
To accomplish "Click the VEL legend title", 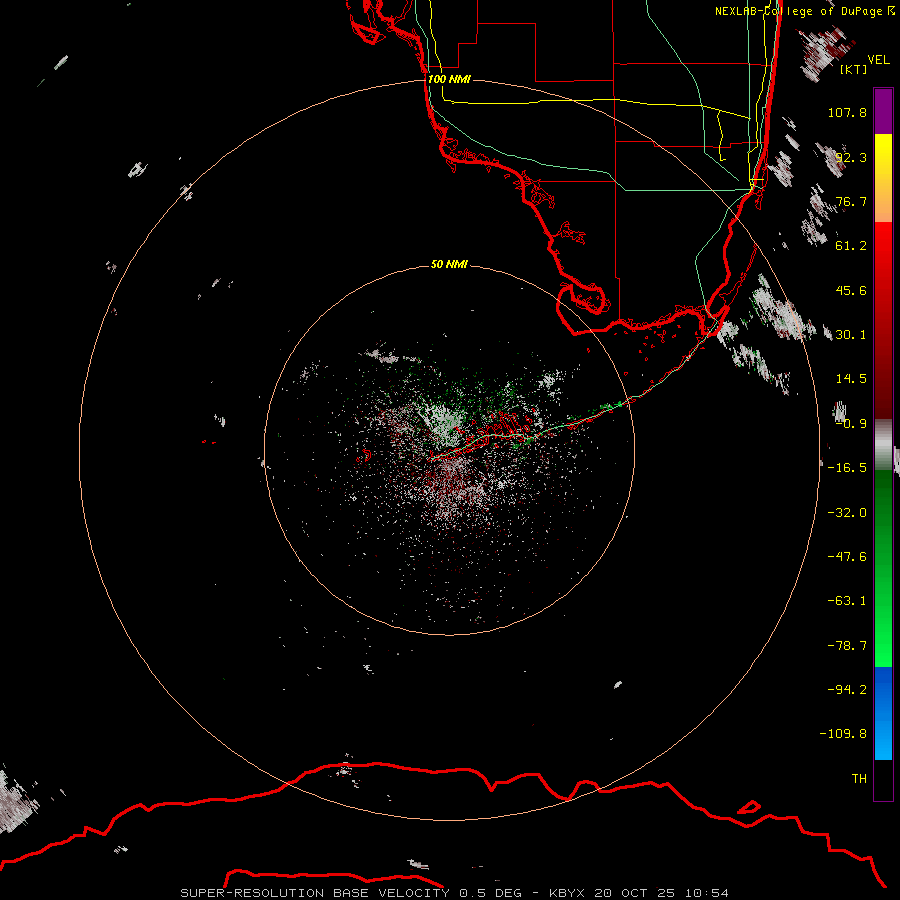I will click(x=879, y=60).
